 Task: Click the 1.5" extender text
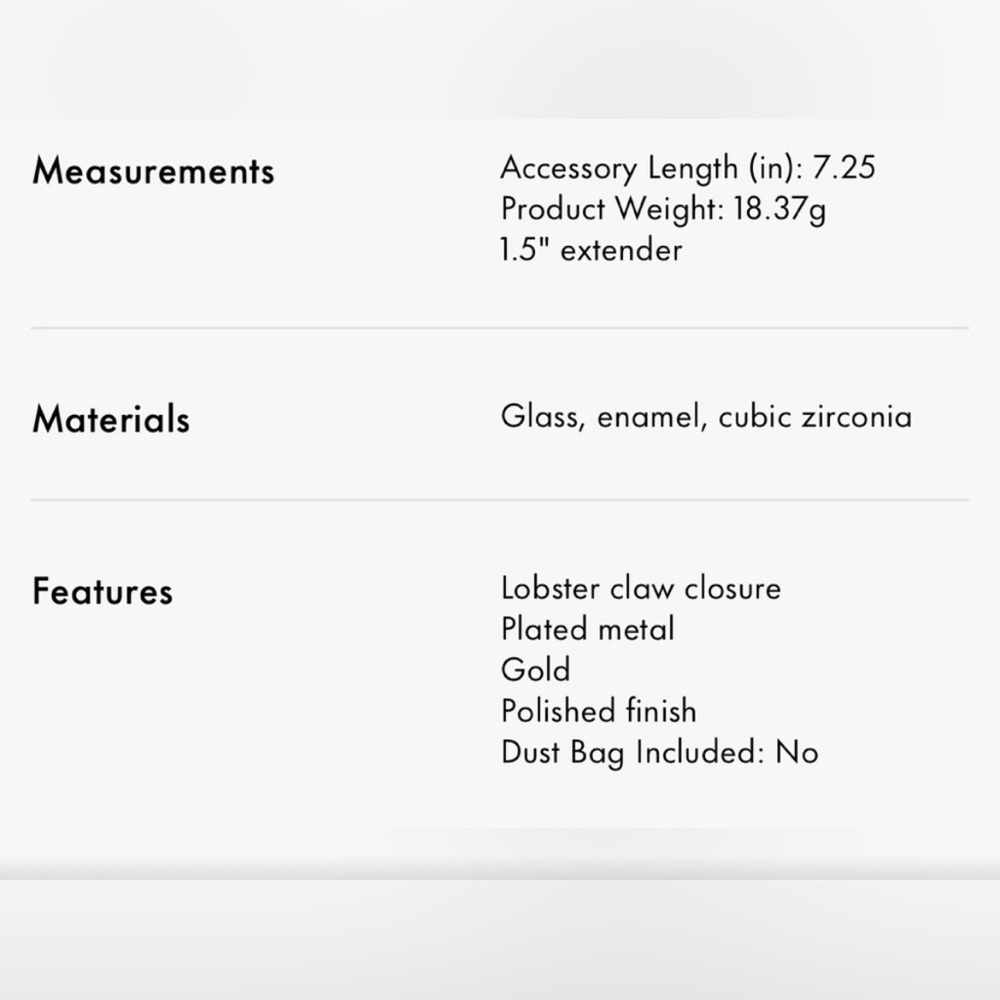pyautogui.click(x=591, y=249)
